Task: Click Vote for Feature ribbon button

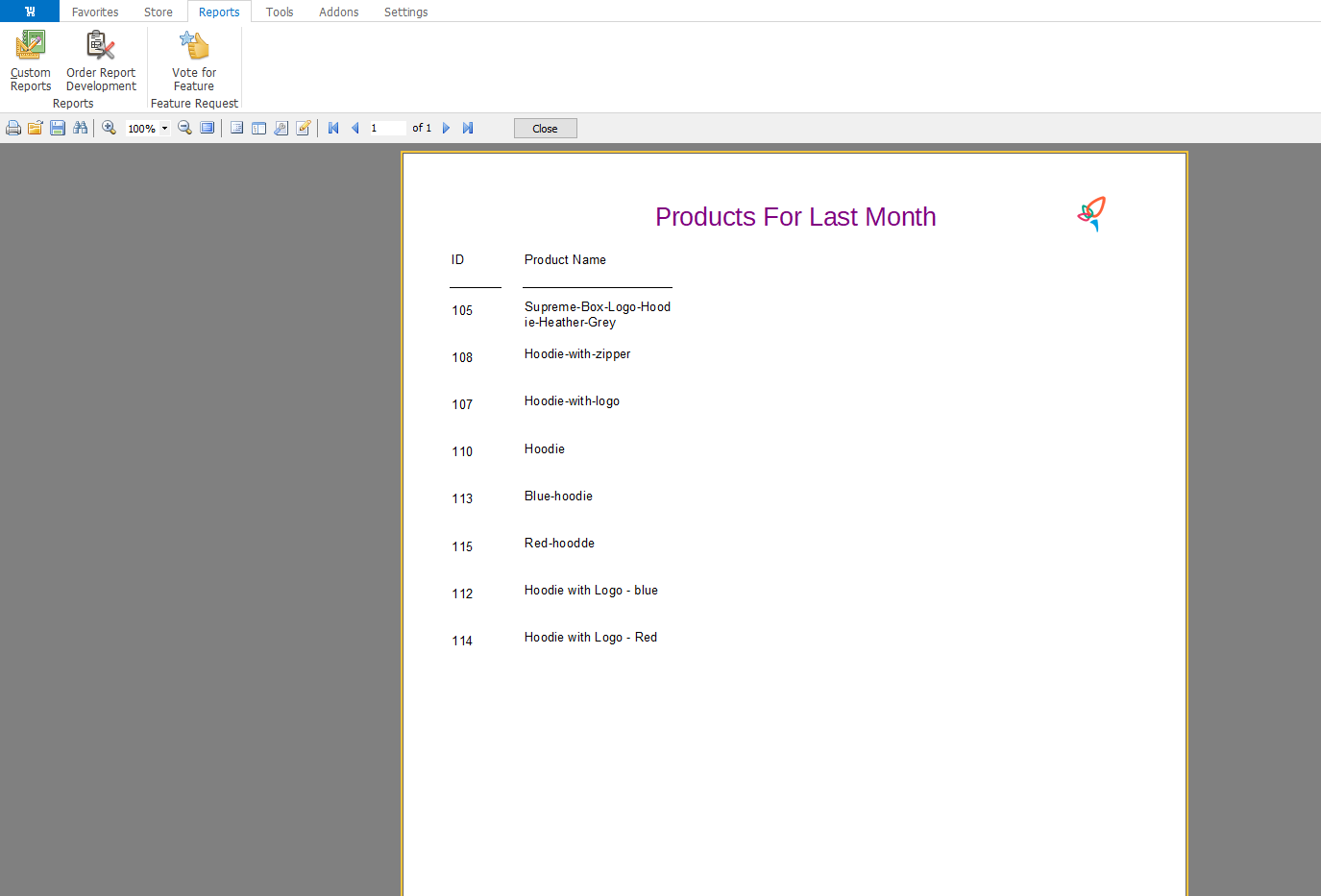Action: coord(194,61)
